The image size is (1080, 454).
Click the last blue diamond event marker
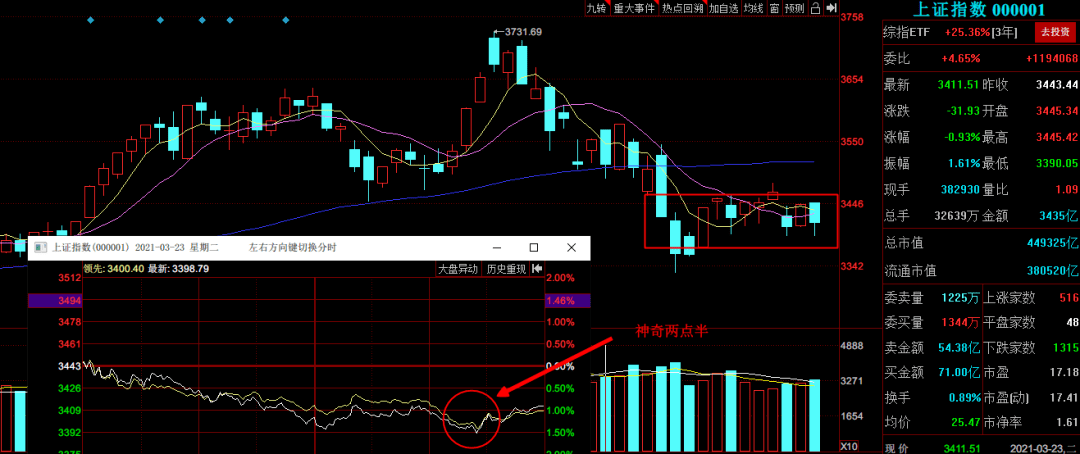tap(285, 21)
